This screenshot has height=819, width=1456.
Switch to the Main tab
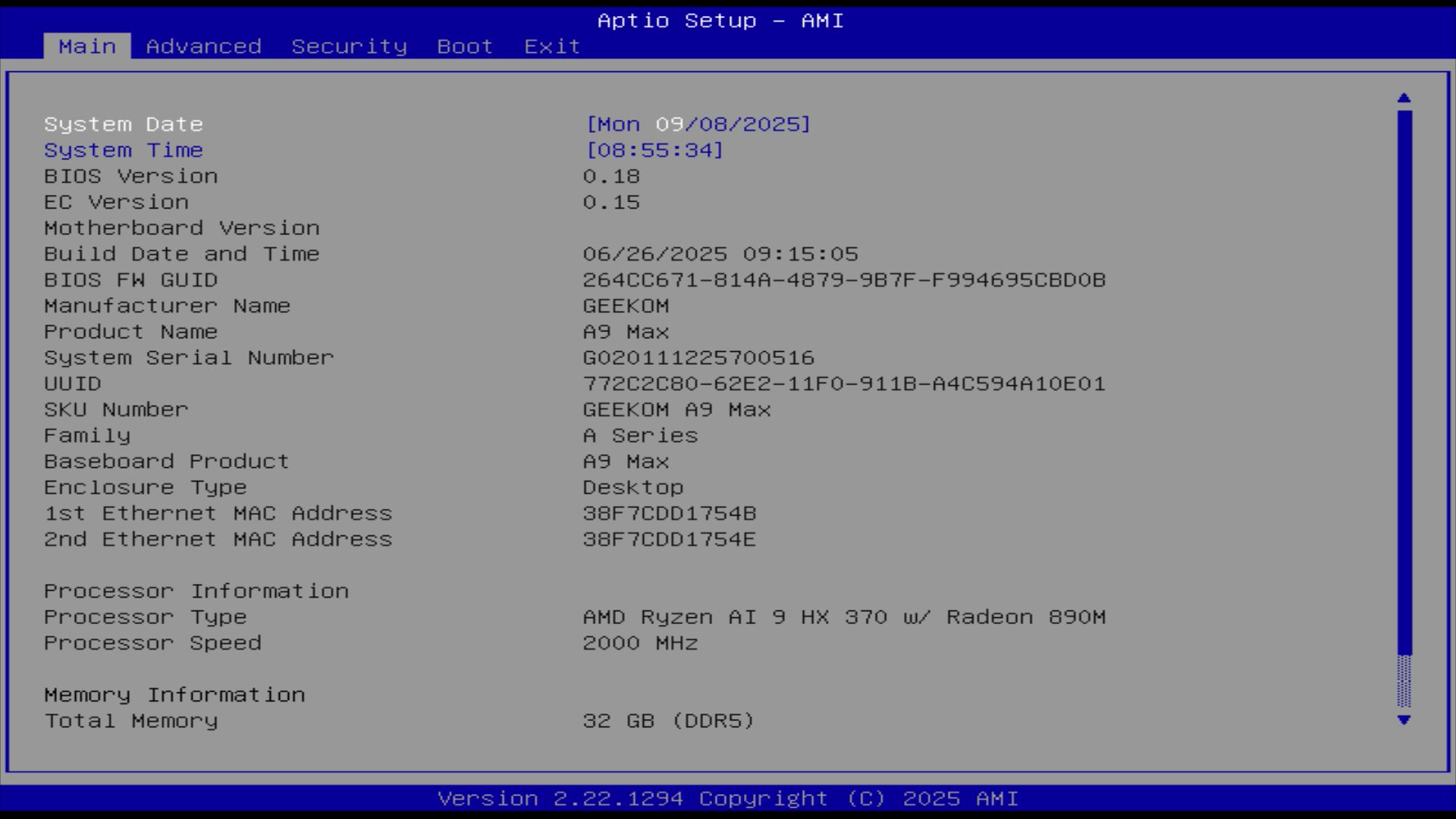click(x=87, y=46)
